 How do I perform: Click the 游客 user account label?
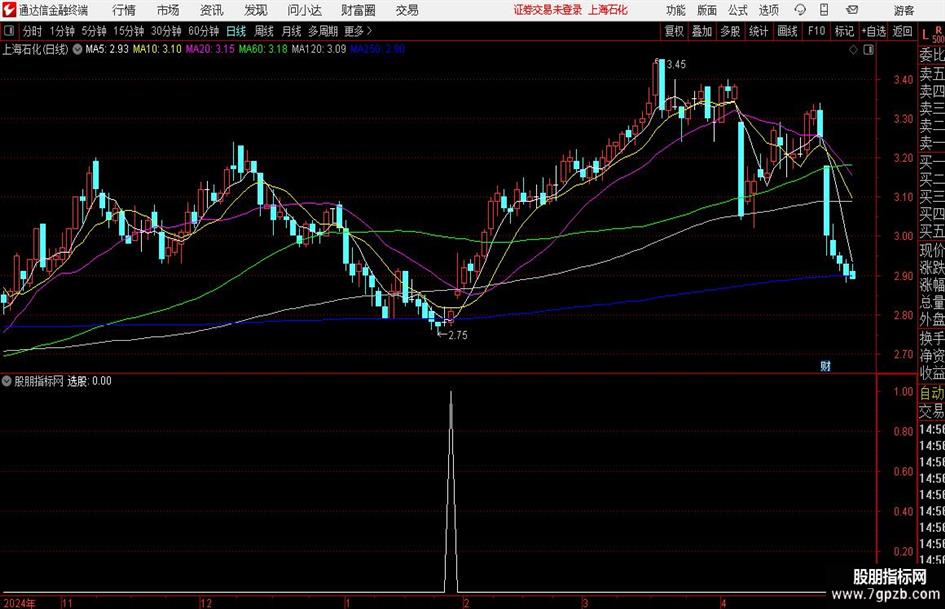click(x=904, y=10)
